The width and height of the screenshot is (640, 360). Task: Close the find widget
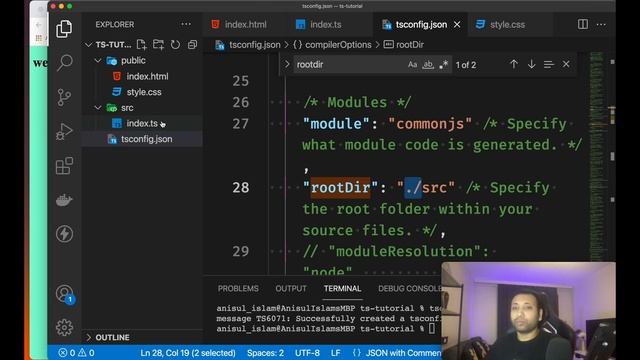566,64
